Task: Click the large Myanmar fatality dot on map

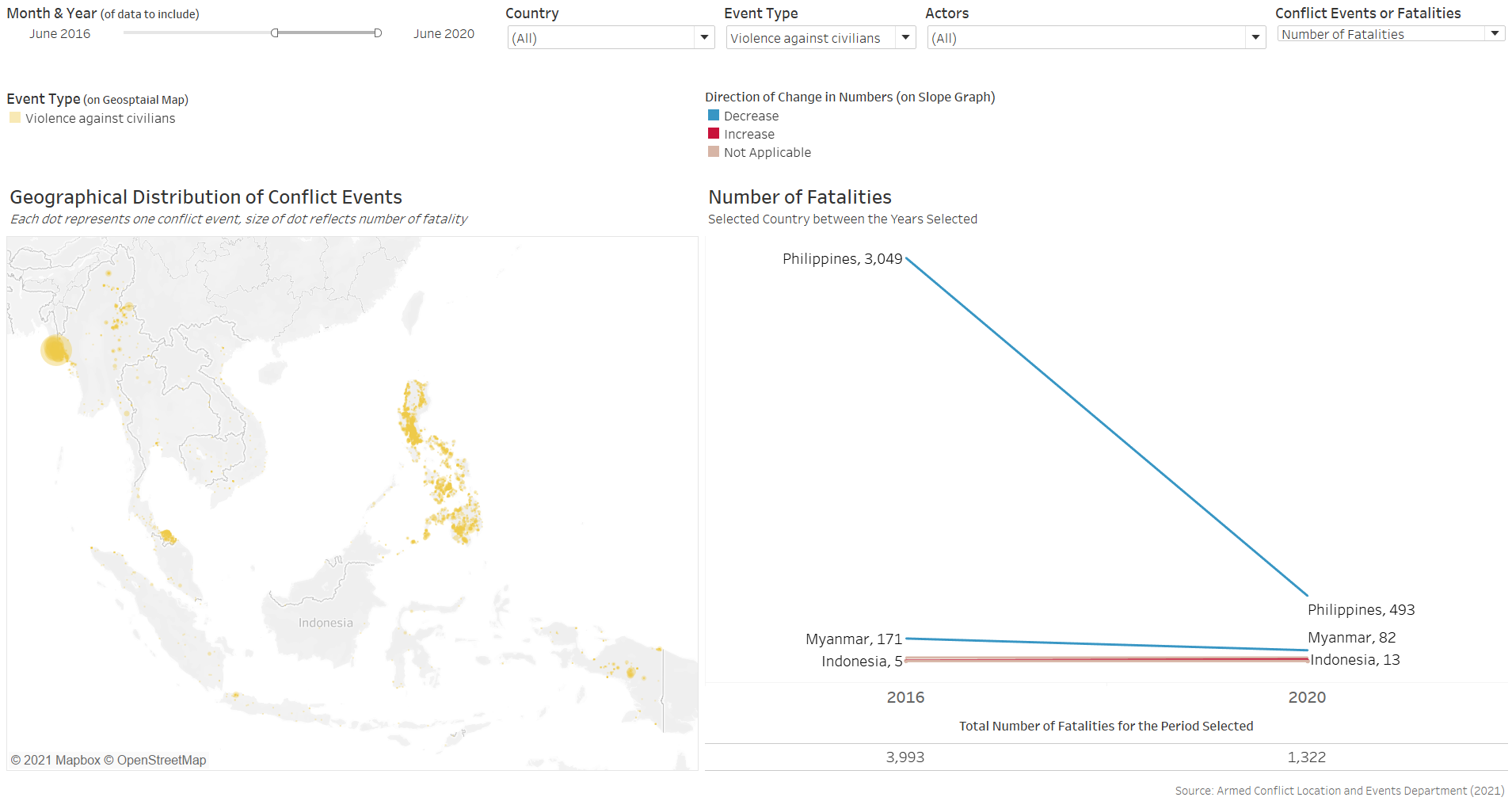Action: tap(56, 349)
